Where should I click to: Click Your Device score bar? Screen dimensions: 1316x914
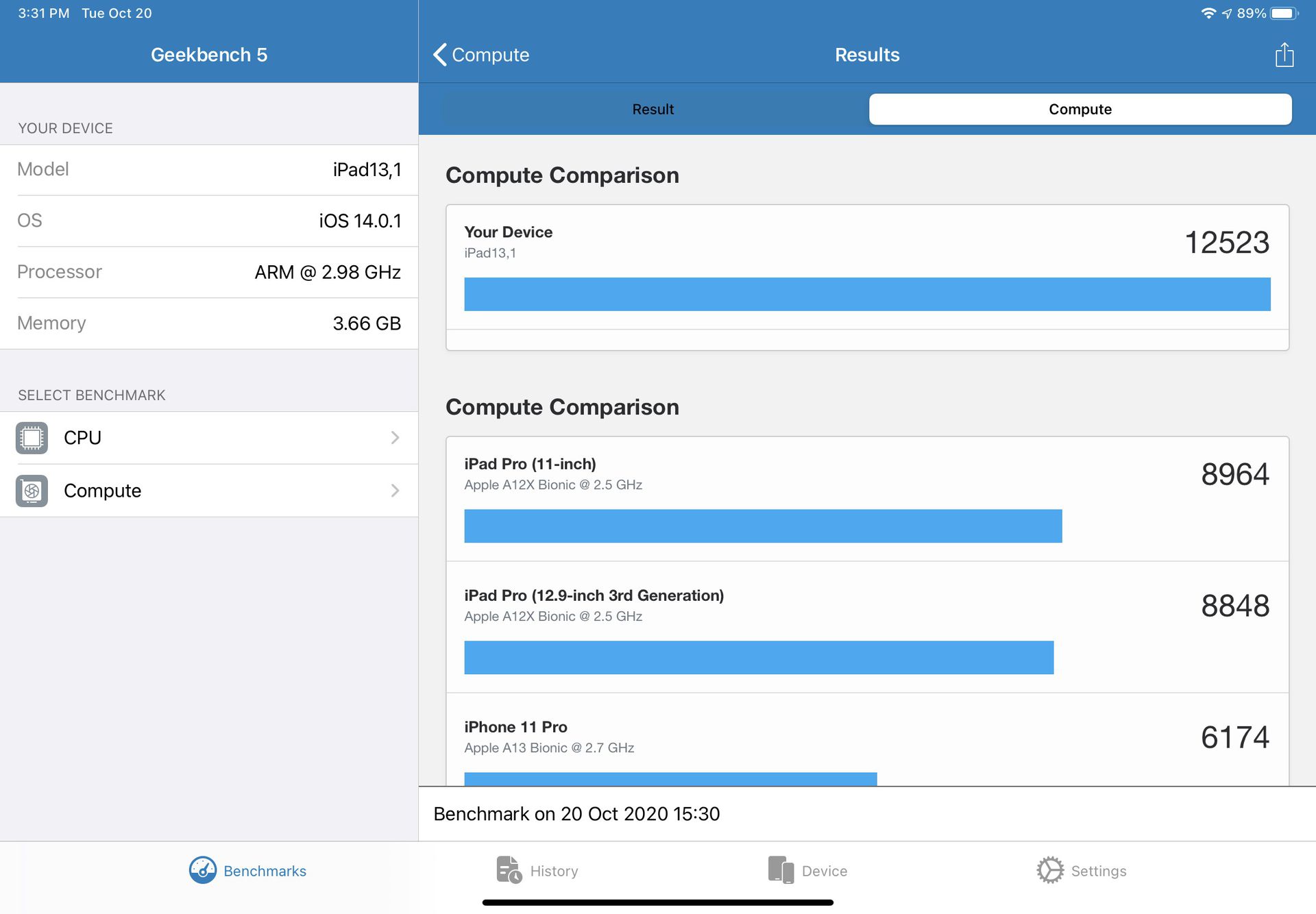867,294
